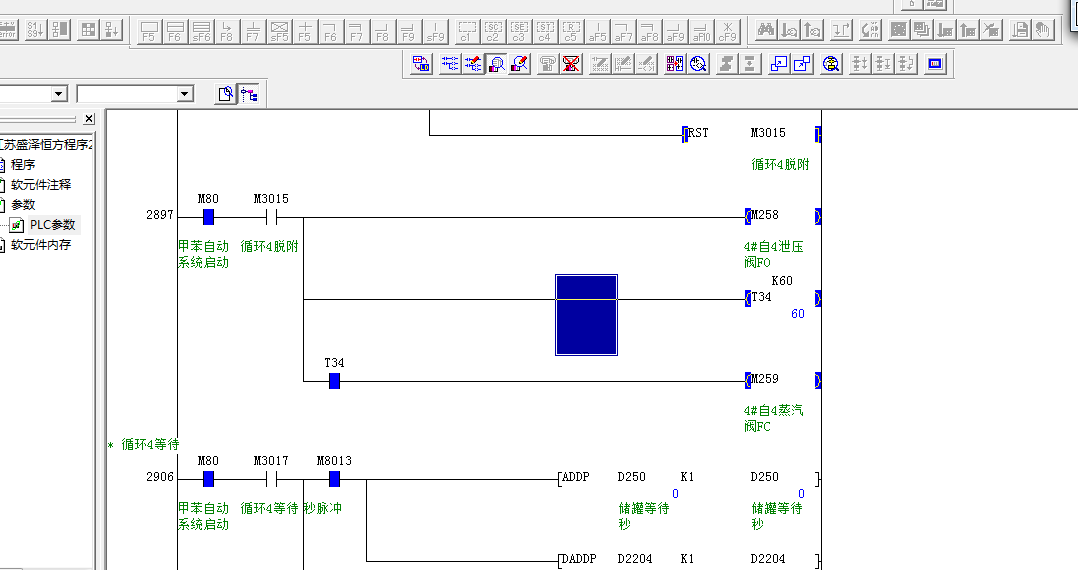
Task: Open 软元件注释 in the project tree
Action: pyautogui.click(x=40, y=185)
